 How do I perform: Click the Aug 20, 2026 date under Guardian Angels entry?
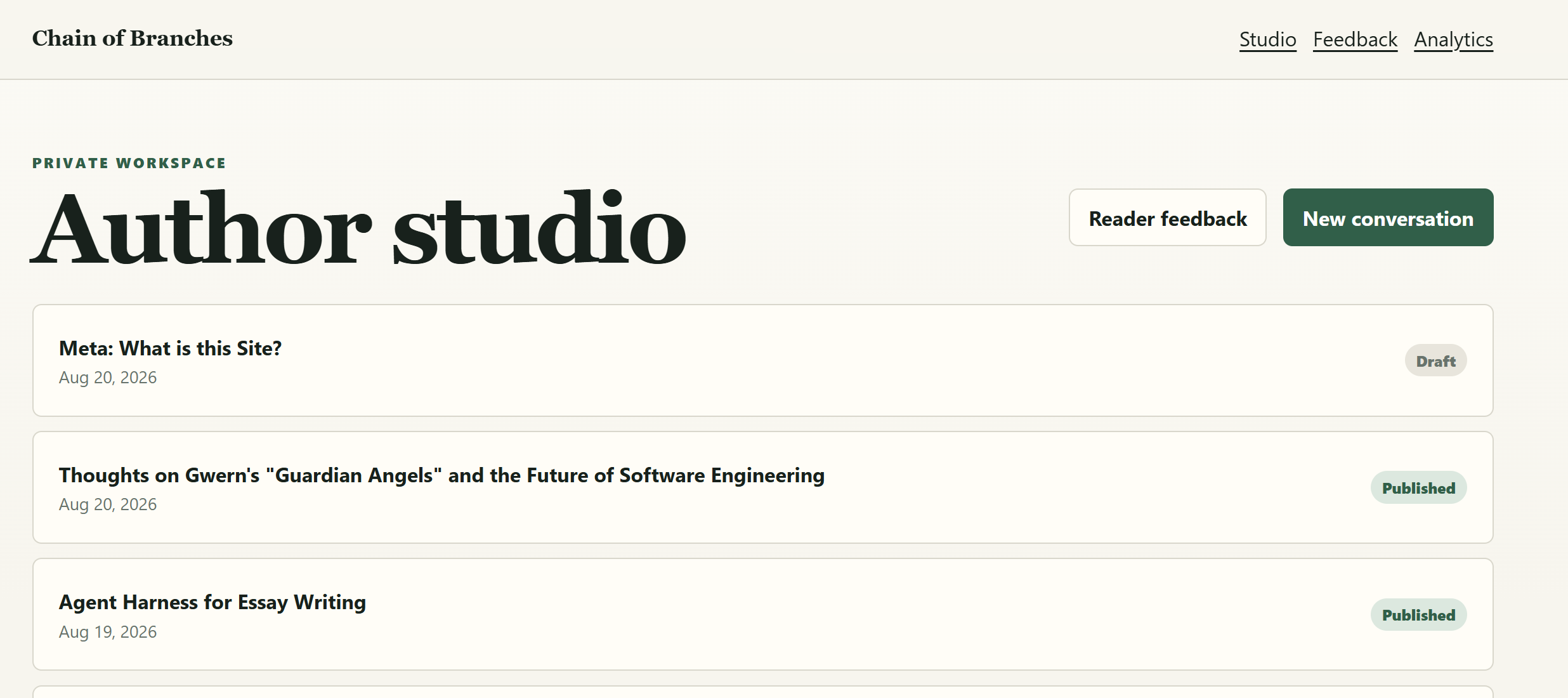pyautogui.click(x=108, y=504)
